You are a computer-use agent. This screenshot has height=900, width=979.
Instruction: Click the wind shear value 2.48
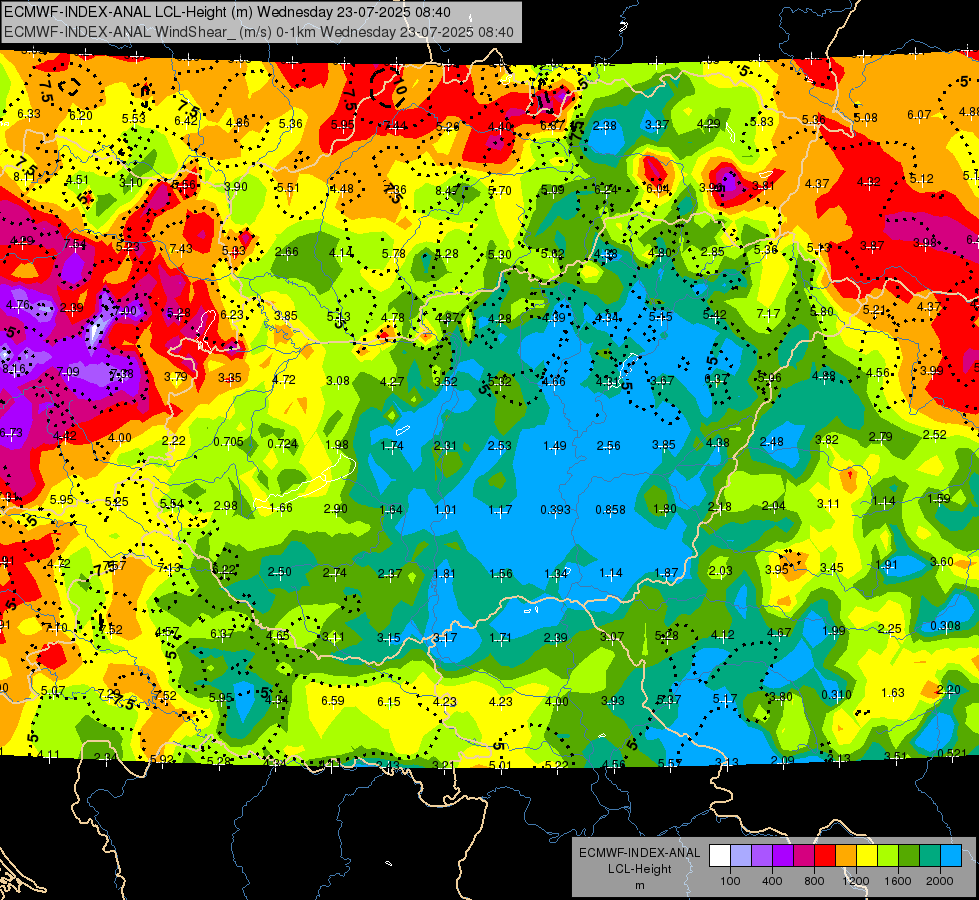point(772,442)
